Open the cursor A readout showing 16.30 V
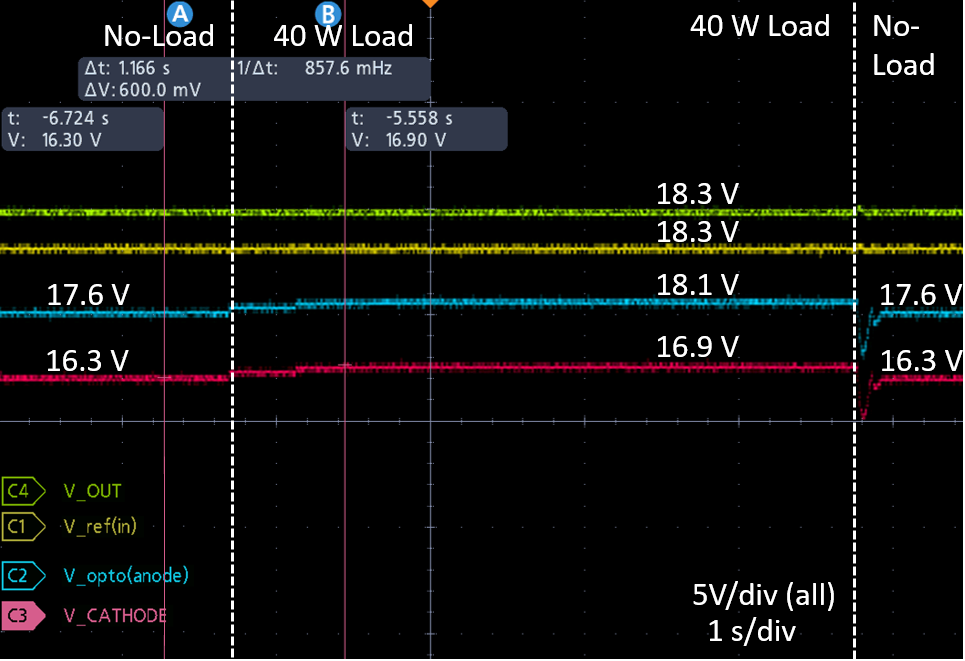This screenshot has height=661, width=965. 83,129
